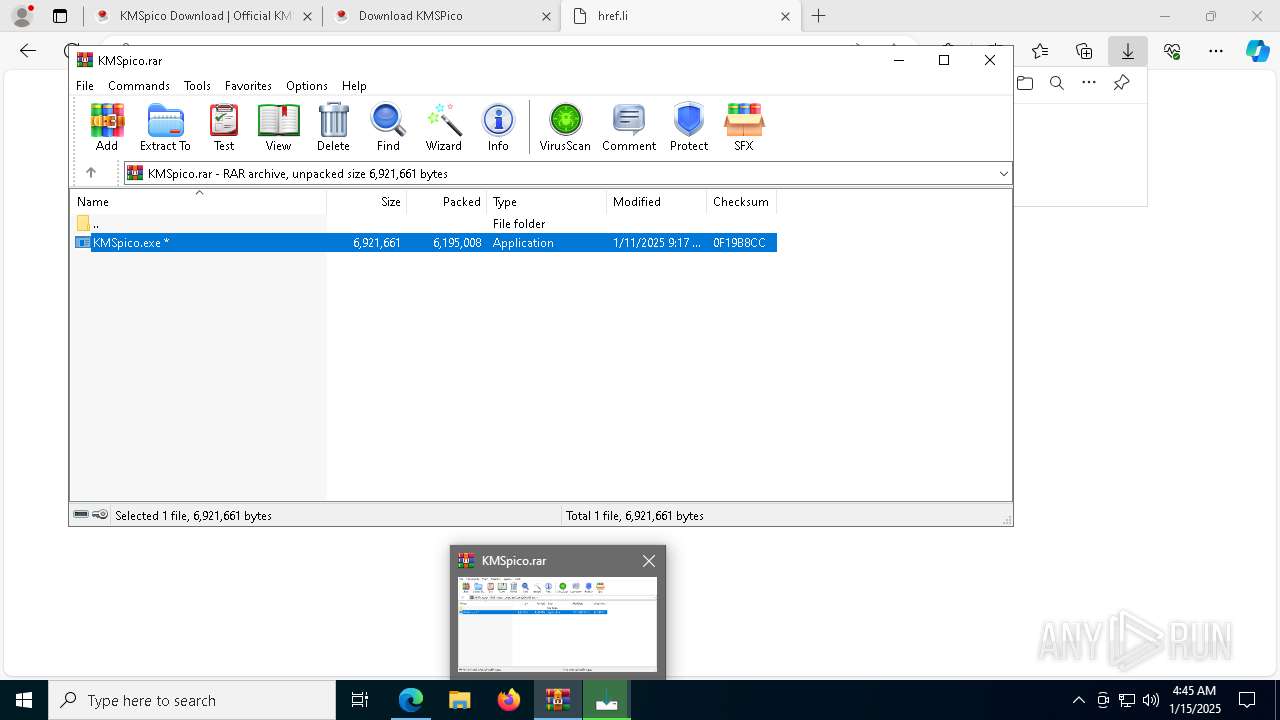Click the Extract To toolbar icon

tap(165, 127)
